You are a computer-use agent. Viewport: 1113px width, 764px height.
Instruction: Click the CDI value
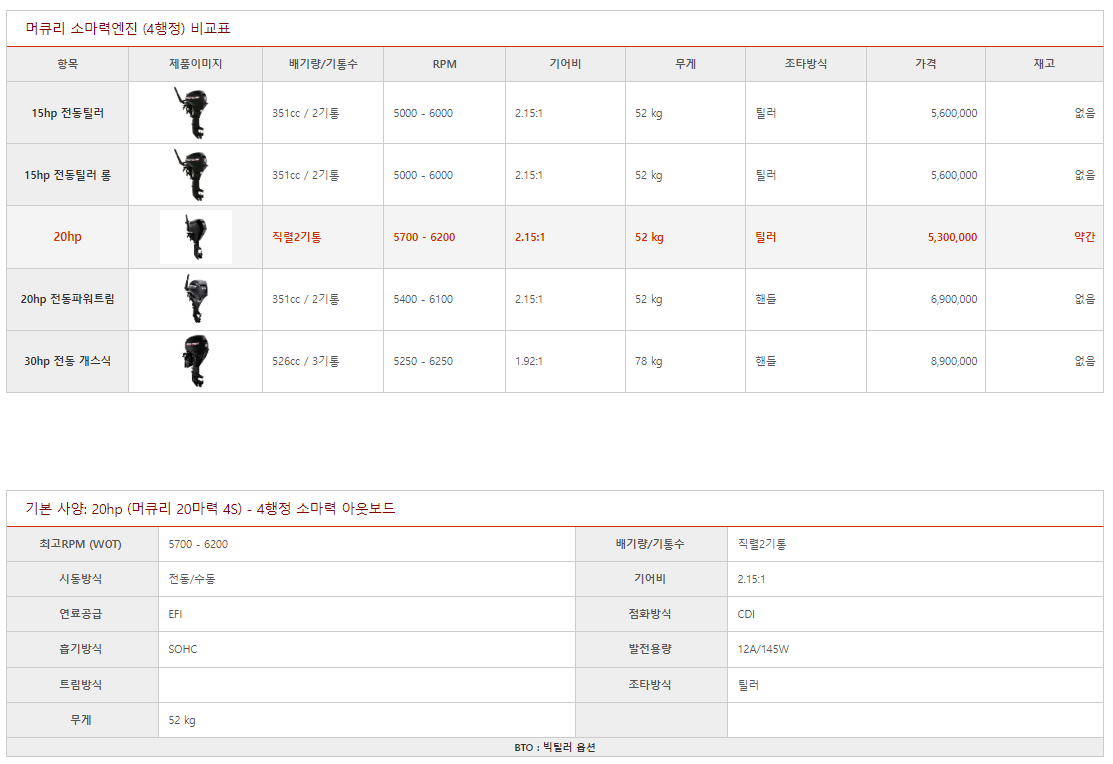(746, 613)
